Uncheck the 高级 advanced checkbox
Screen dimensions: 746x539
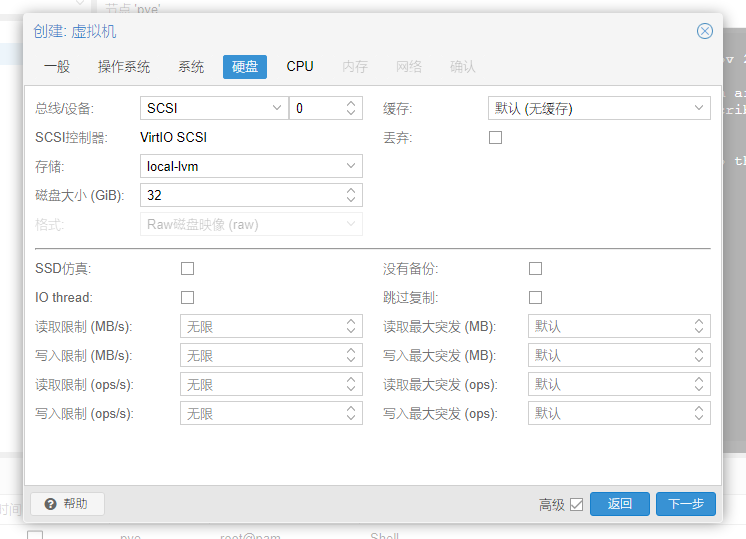[576, 505]
